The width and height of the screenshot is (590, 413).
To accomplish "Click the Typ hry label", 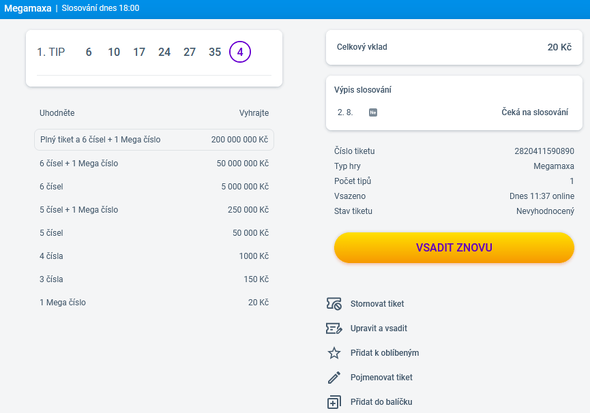I will 347,166.
